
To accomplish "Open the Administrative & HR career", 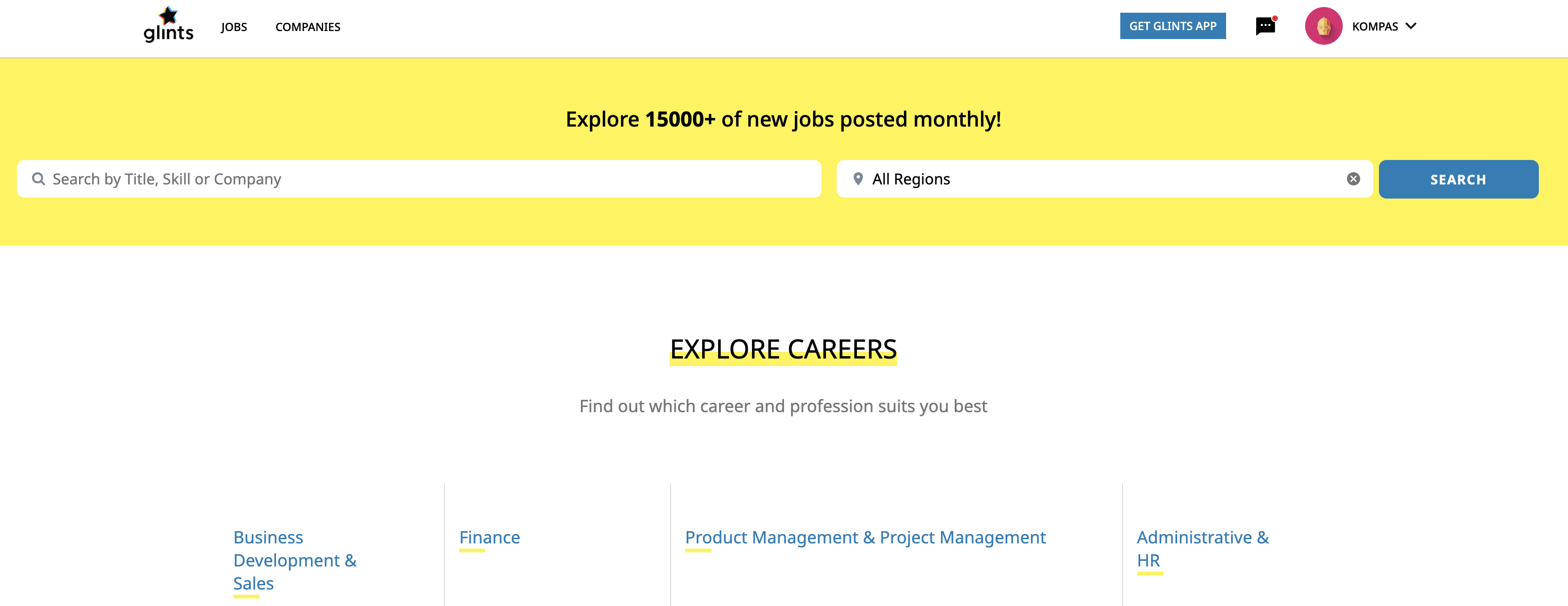I will pyautogui.click(x=1202, y=548).
